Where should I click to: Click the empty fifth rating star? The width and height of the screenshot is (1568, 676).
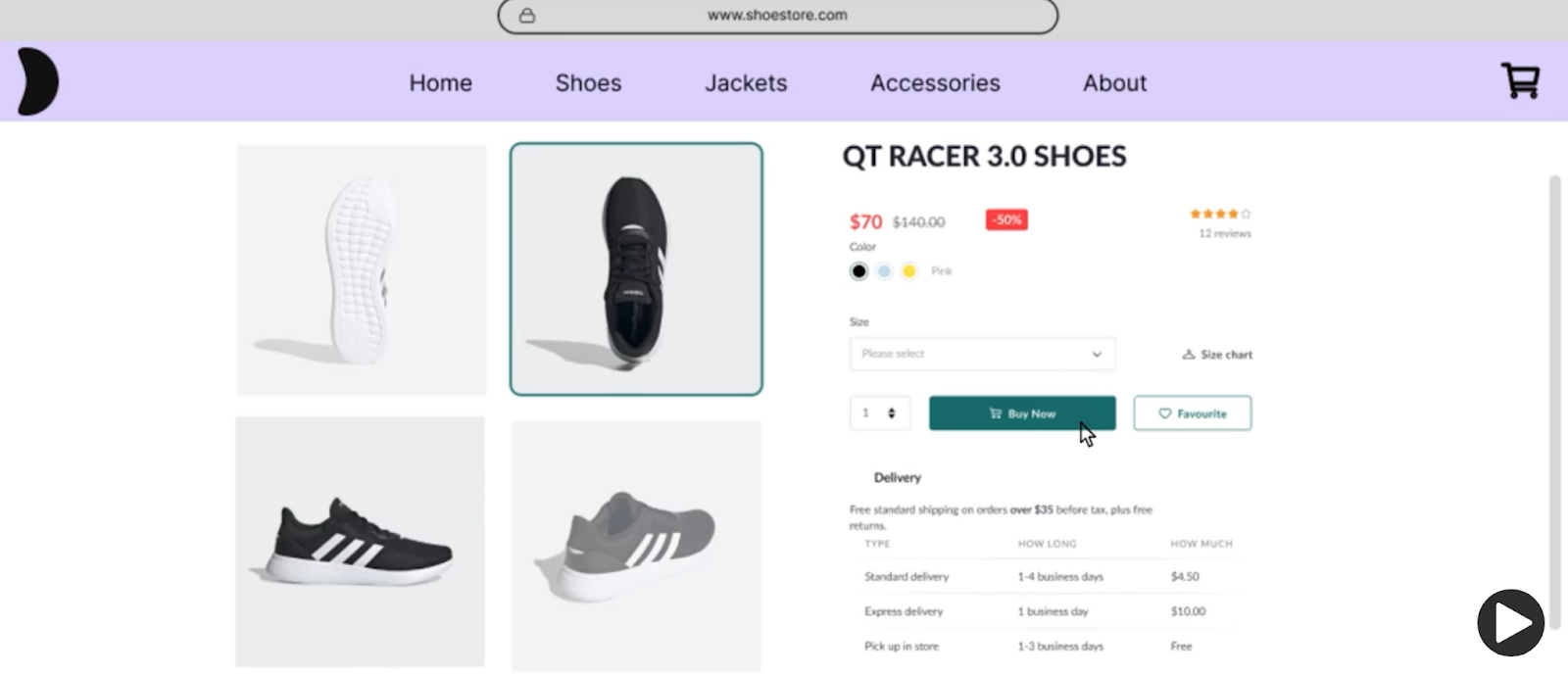(1246, 213)
